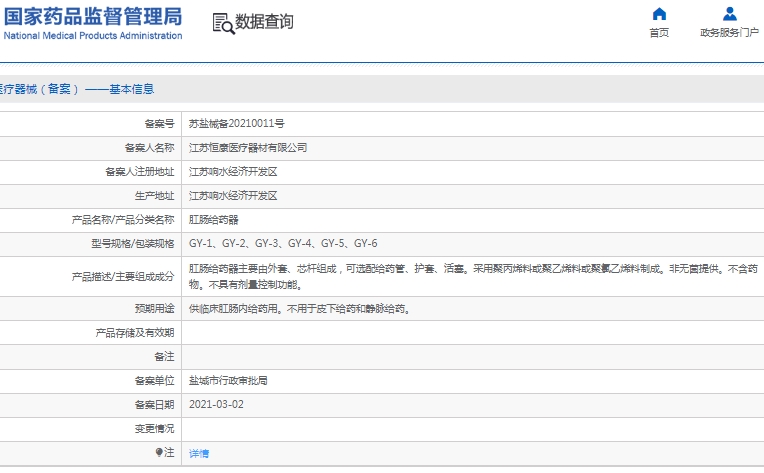The image size is (764, 473).
Task: Click the 备案号 row label
Action: 159,124
